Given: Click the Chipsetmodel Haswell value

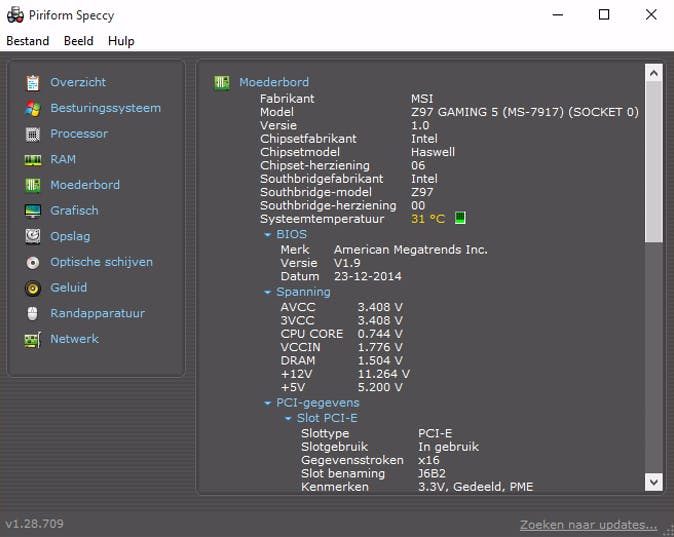Looking at the screenshot, I should click(432, 152).
